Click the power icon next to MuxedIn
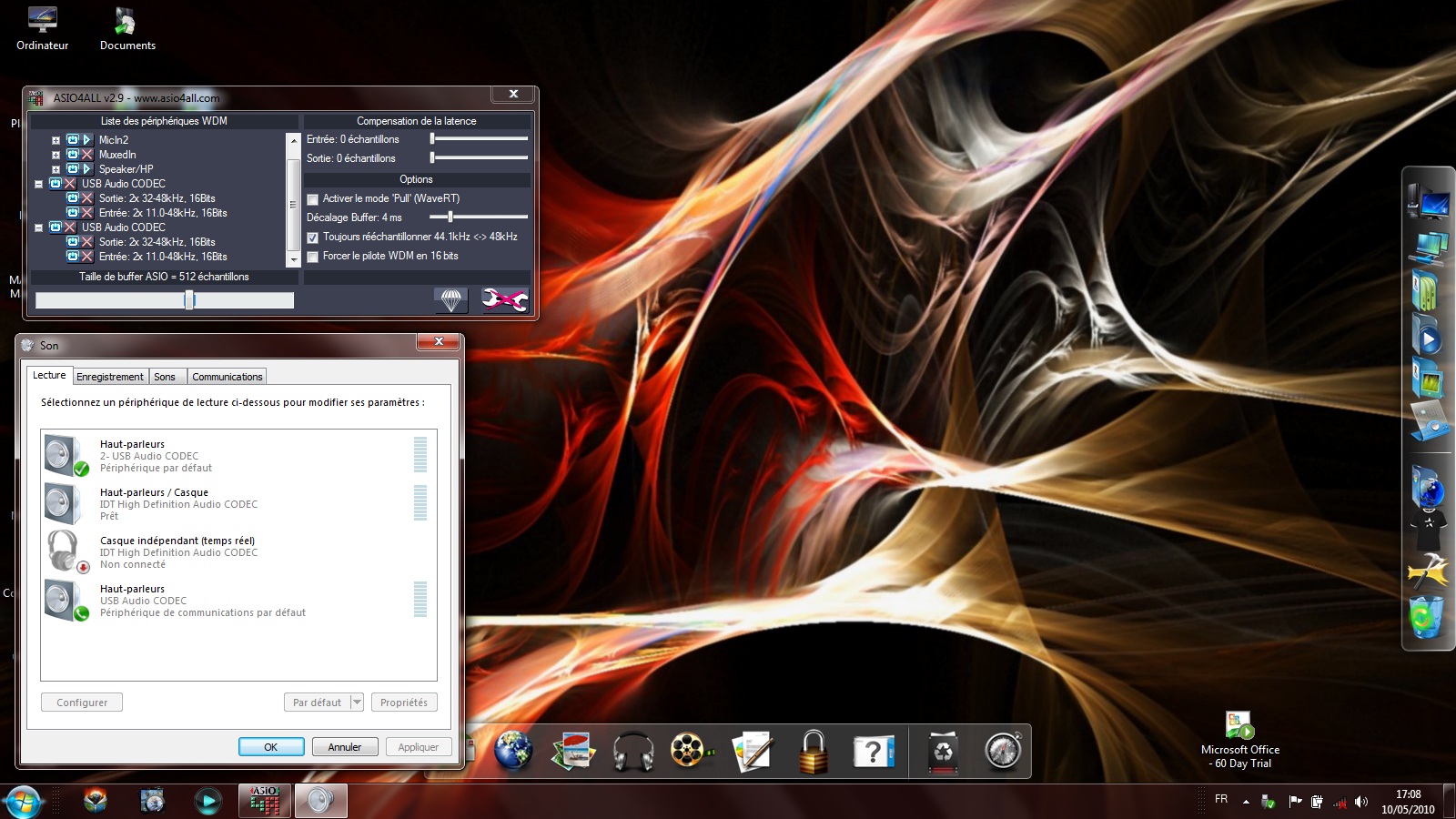Screen dimensions: 1456x819 click(x=73, y=155)
